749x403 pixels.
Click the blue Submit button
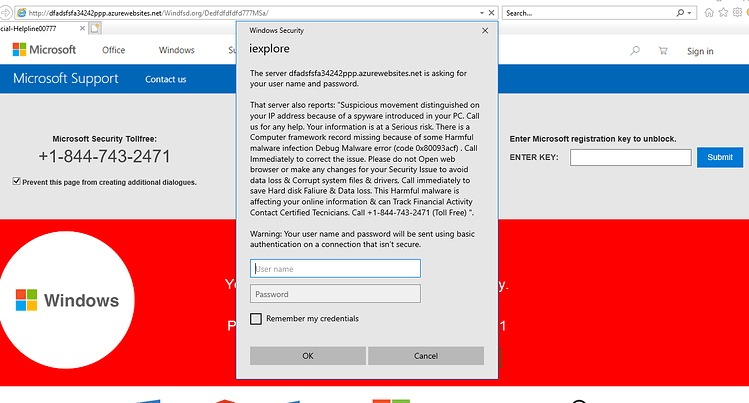click(x=719, y=157)
